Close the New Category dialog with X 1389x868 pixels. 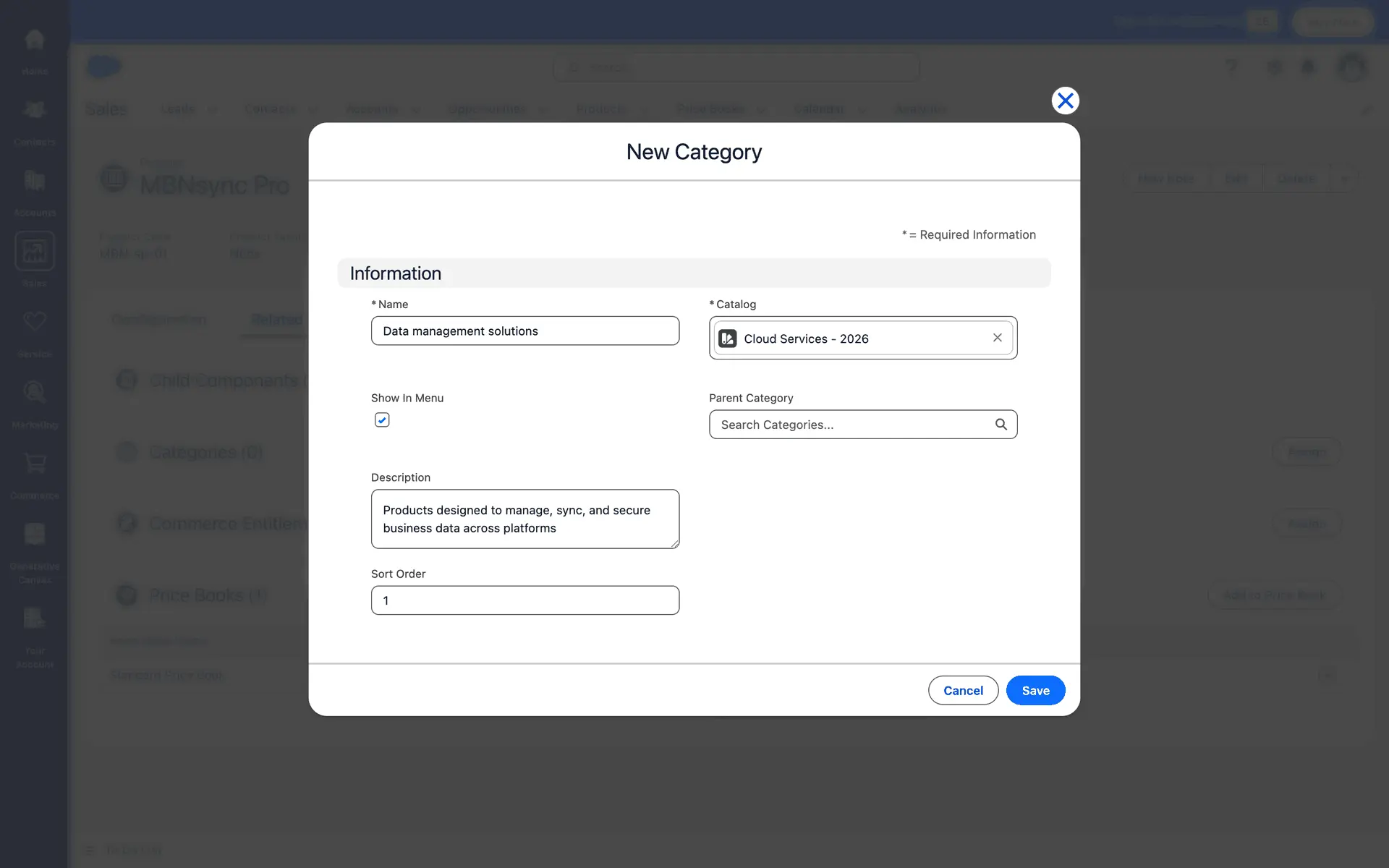[1065, 101]
